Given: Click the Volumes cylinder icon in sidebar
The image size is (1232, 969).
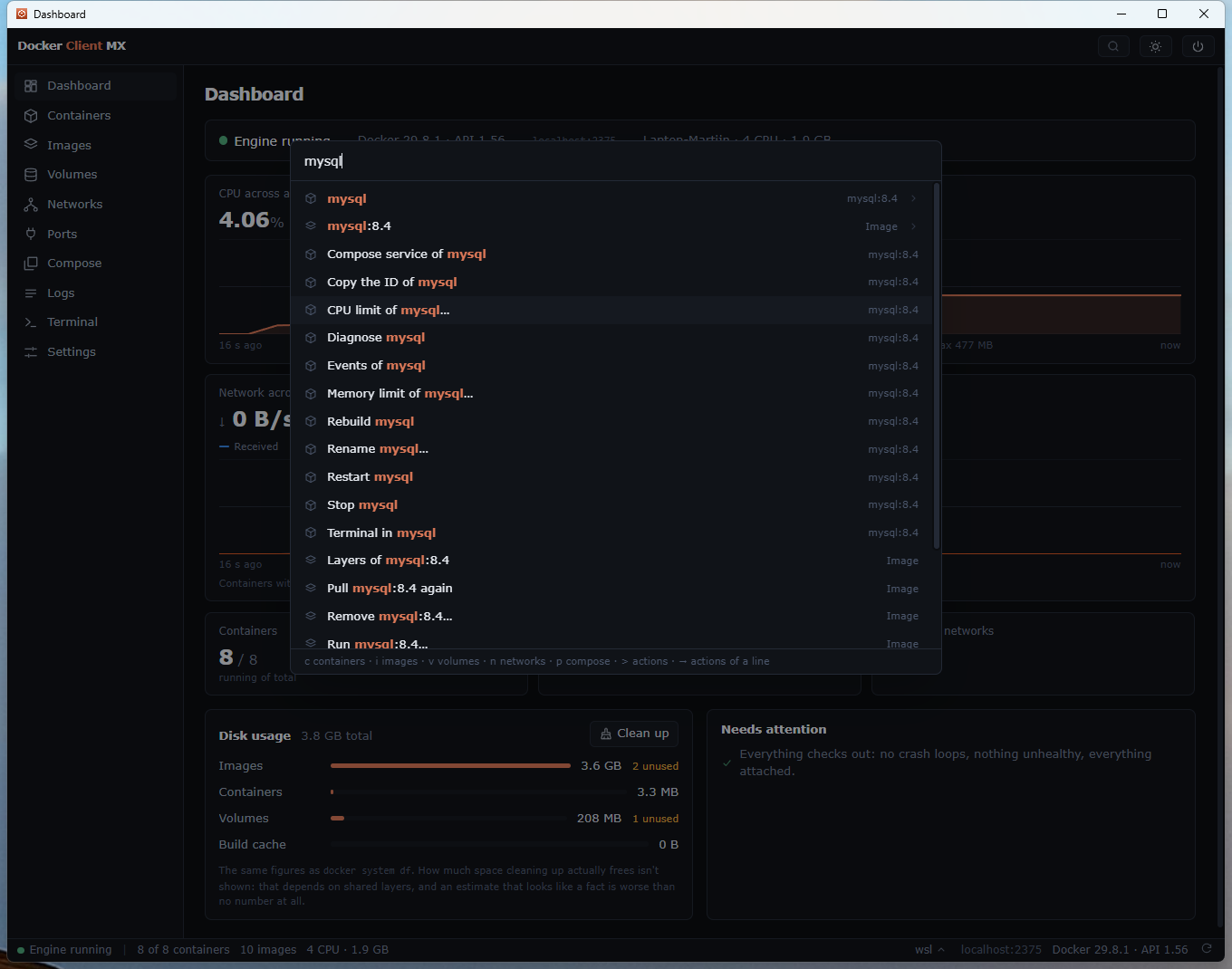Looking at the screenshot, I should click(31, 175).
